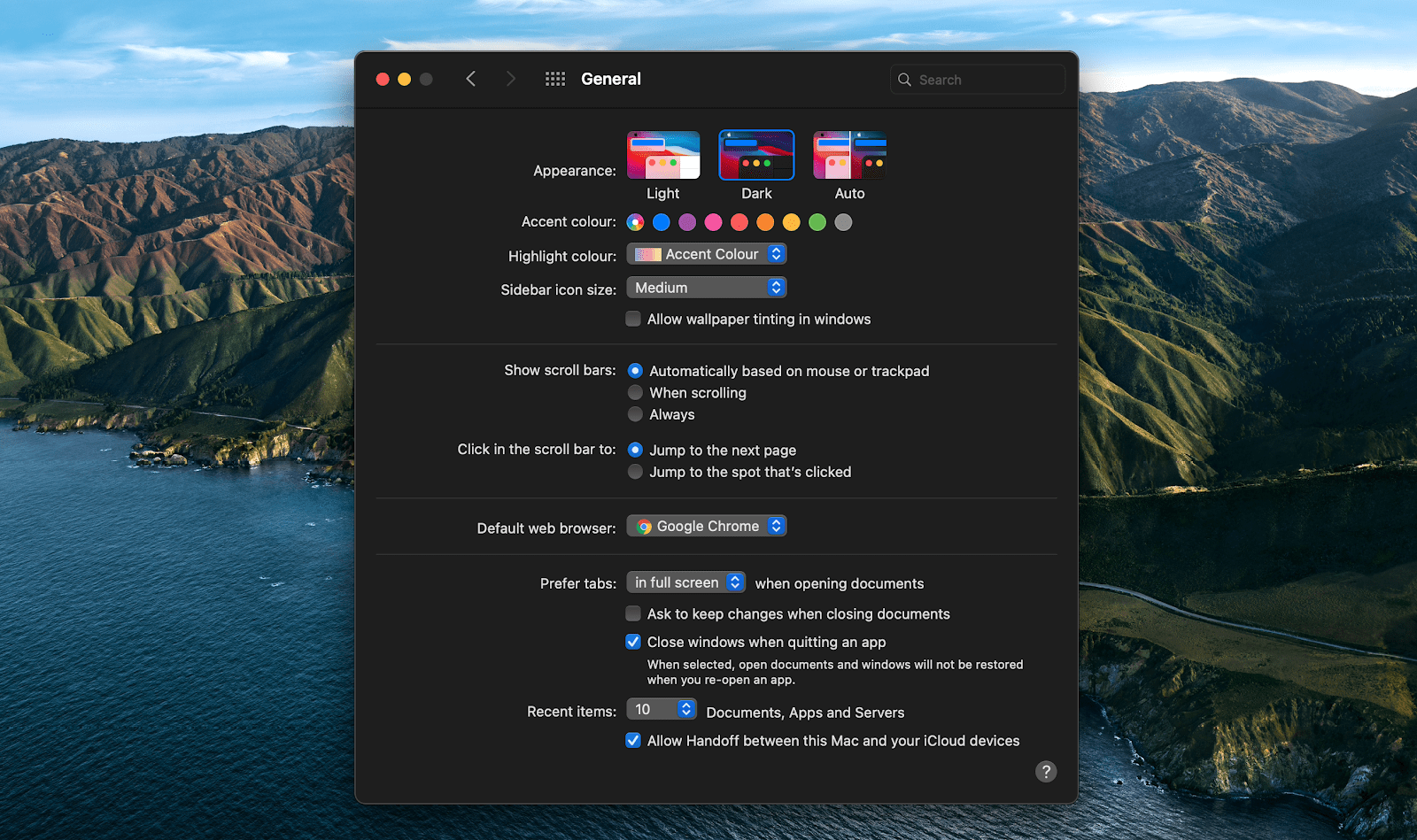Select the Light appearance thumbnail

tap(662, 155)
